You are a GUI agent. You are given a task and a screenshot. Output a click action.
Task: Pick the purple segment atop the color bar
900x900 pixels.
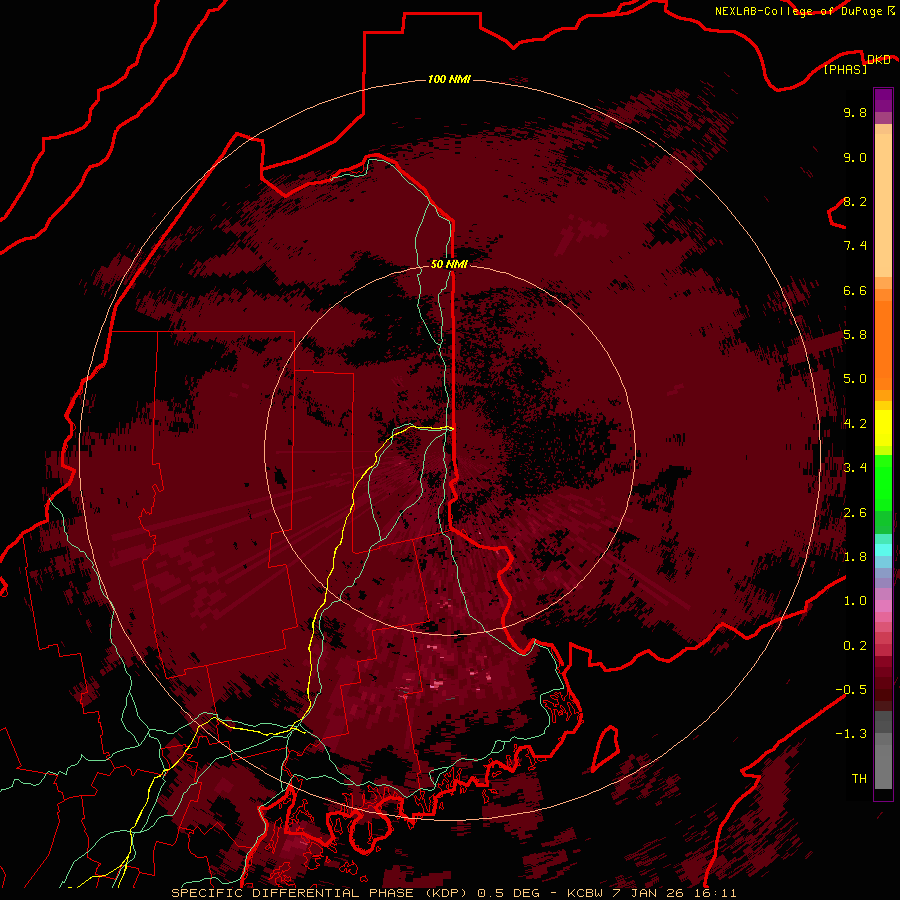click(883, 100)
